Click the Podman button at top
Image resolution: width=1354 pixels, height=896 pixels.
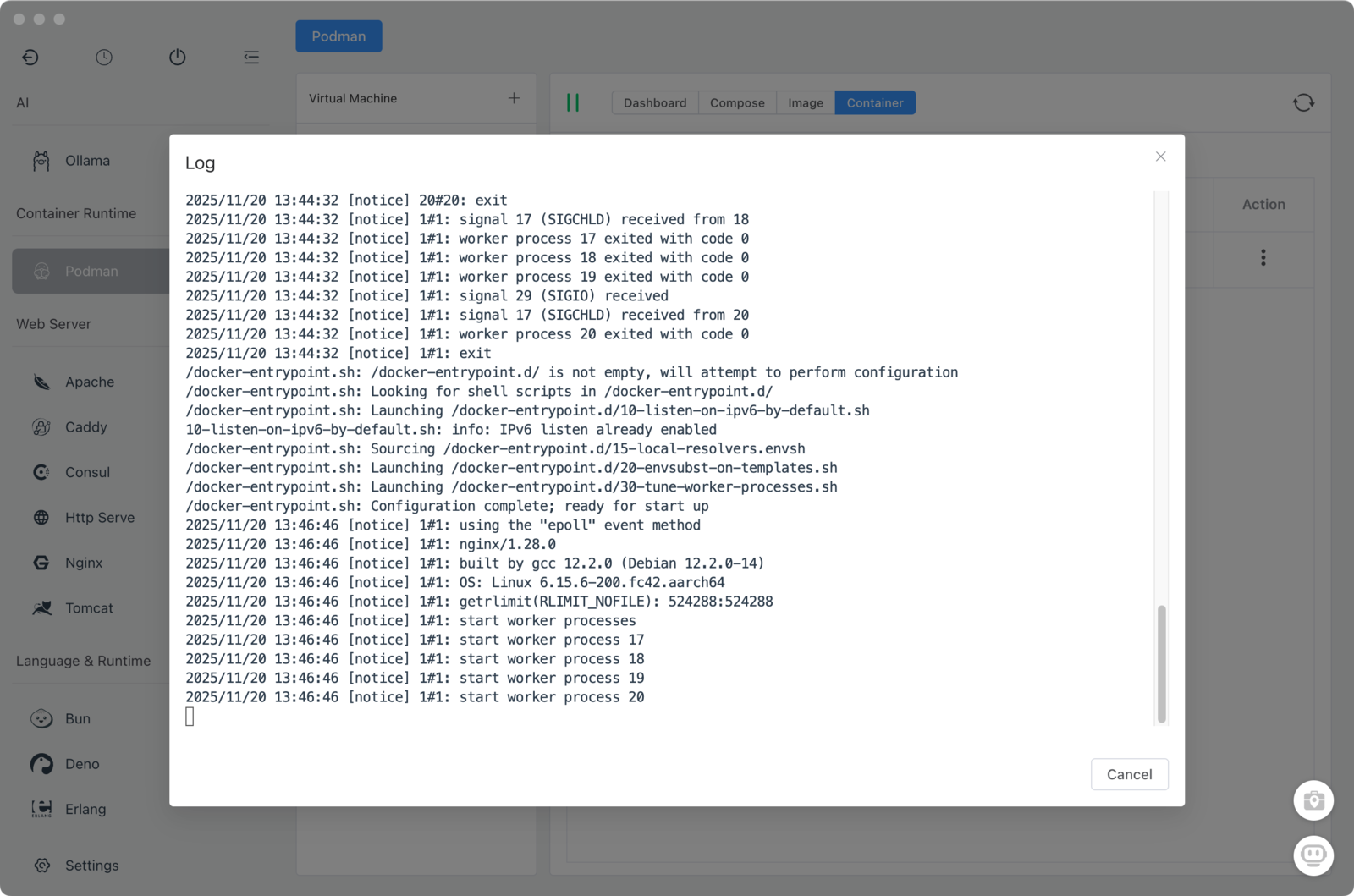pos(338,36)
